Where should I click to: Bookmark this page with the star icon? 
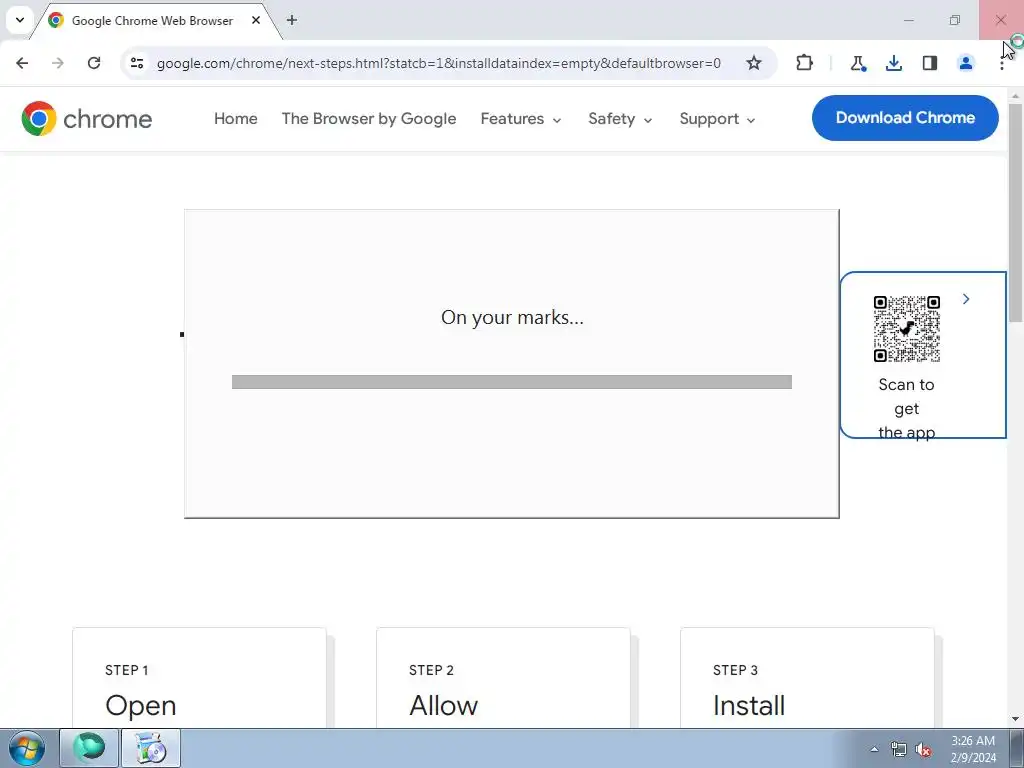[754, 63]
